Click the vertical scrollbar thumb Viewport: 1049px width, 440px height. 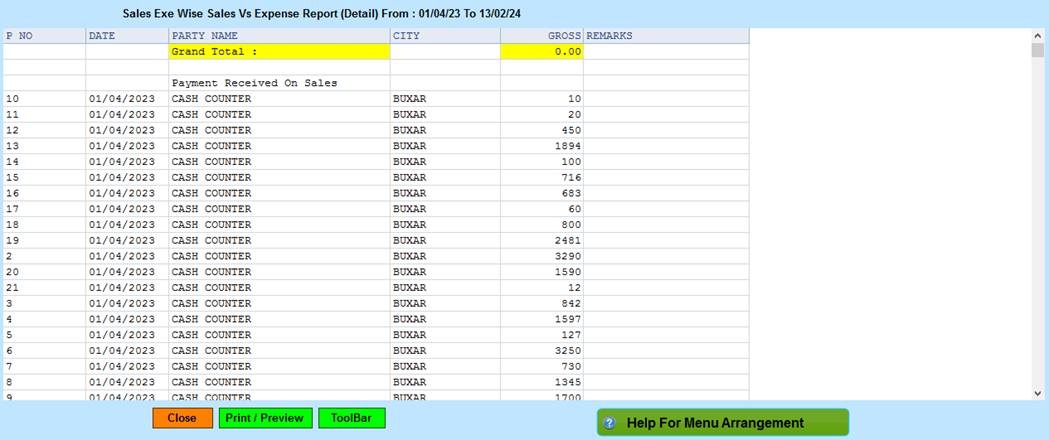click(1037, 51)
